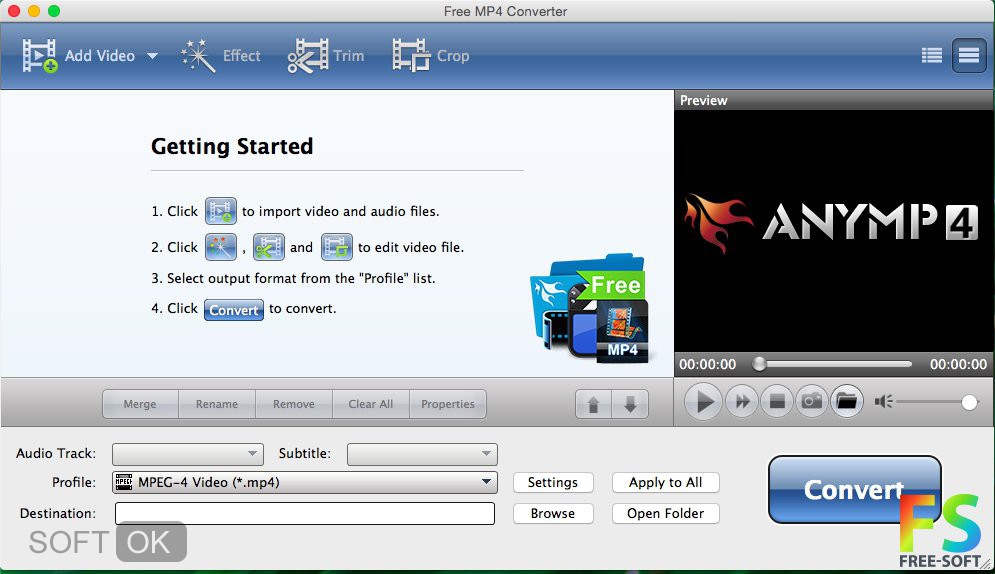Click the Merge button
This screenshot has height=574, width=995.
point(140,404)
